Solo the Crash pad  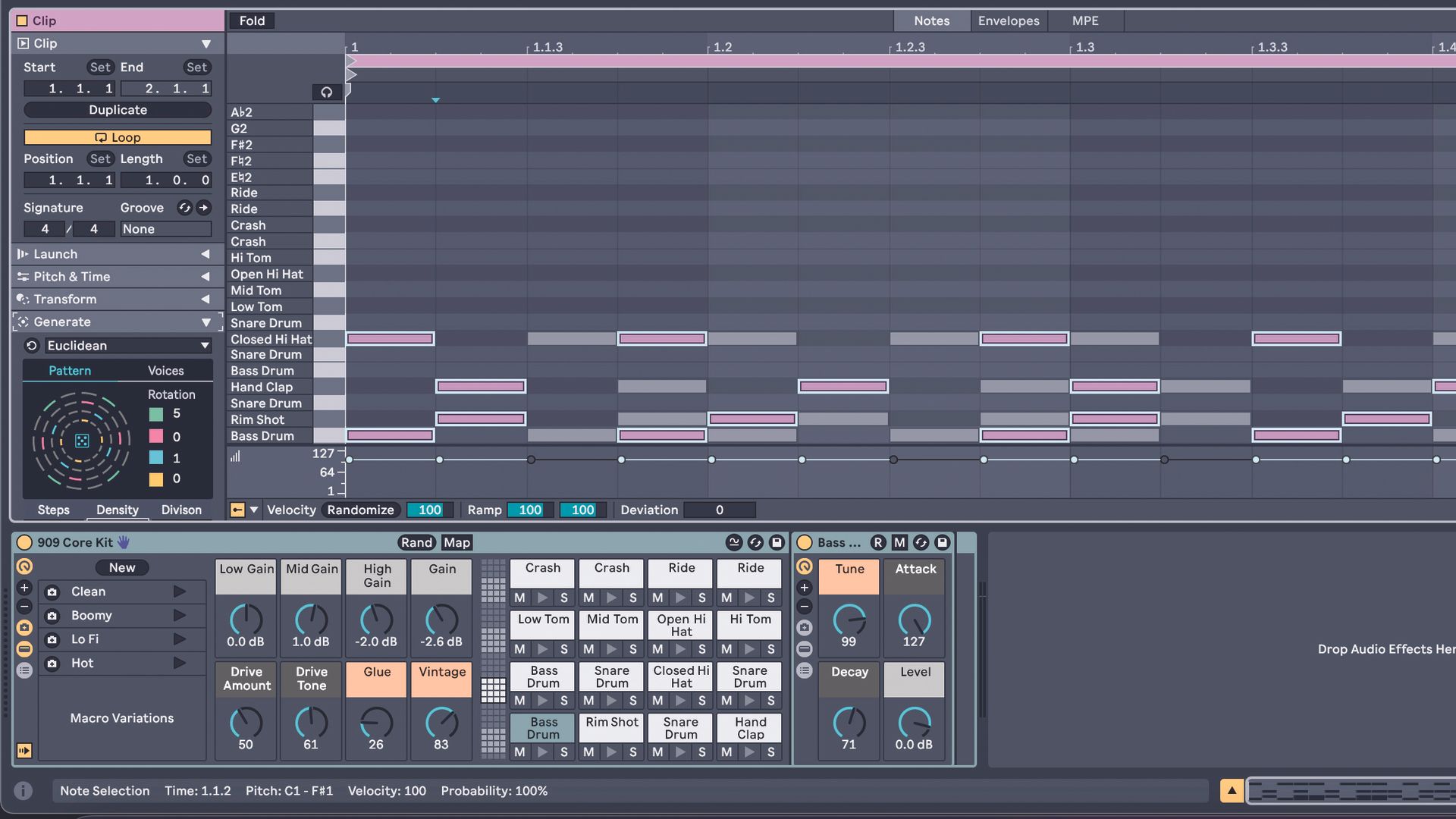(564, 598)
